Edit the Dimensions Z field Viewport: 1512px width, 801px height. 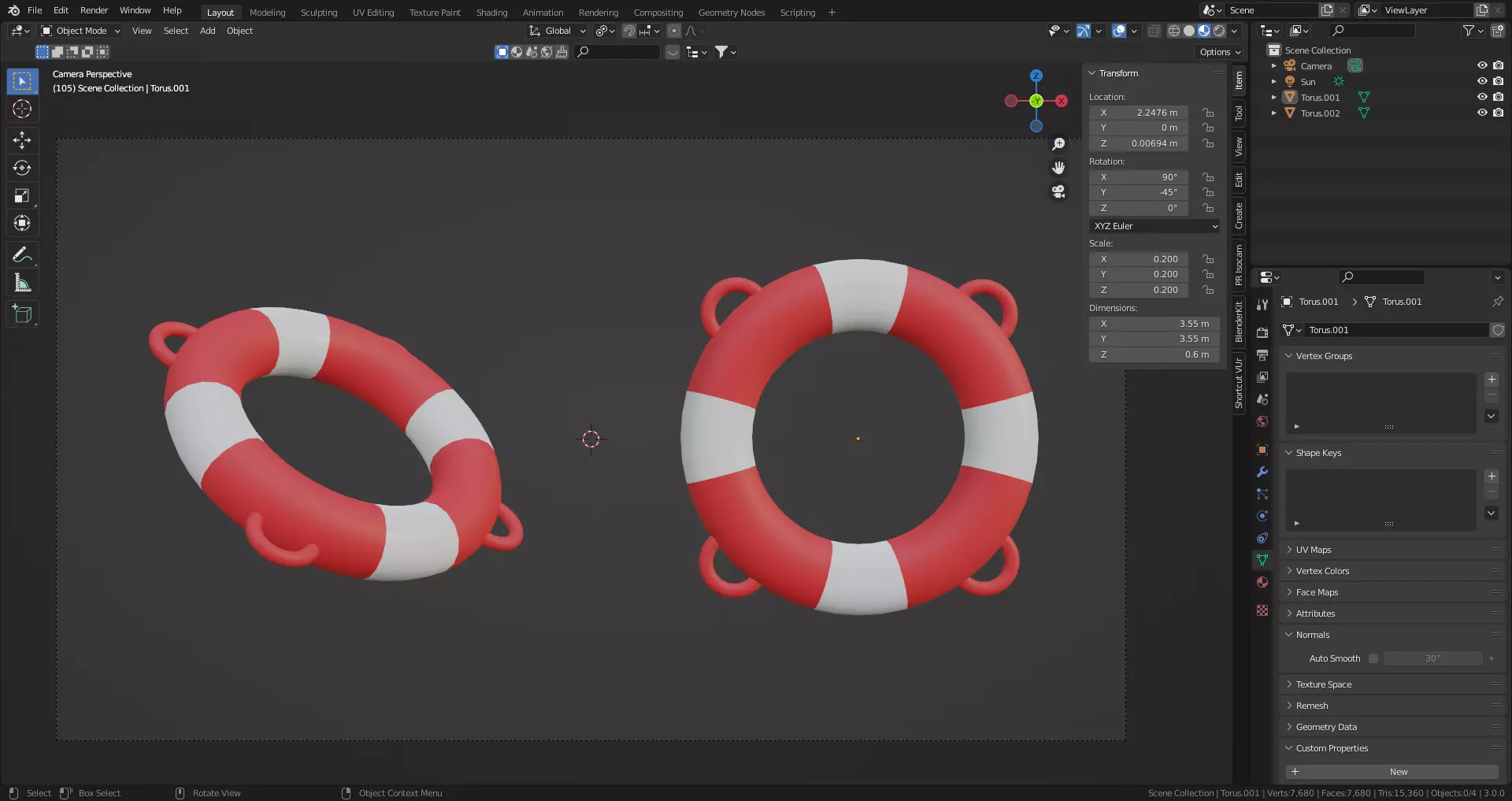1154,354
